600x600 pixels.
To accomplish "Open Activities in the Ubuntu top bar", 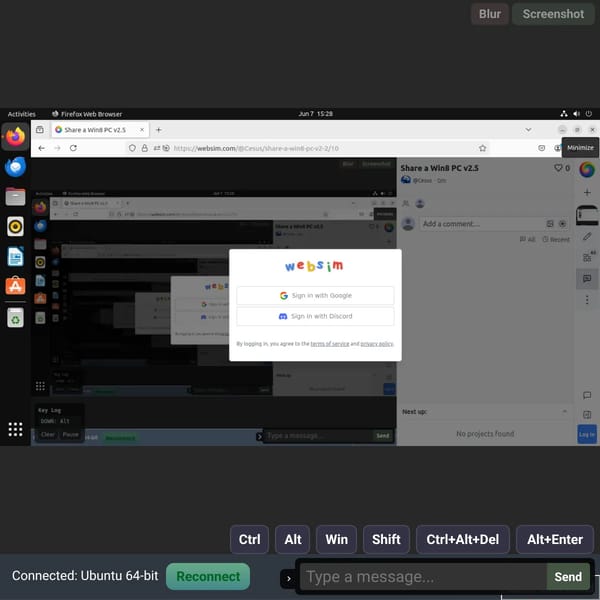I will tap(21, 114).
